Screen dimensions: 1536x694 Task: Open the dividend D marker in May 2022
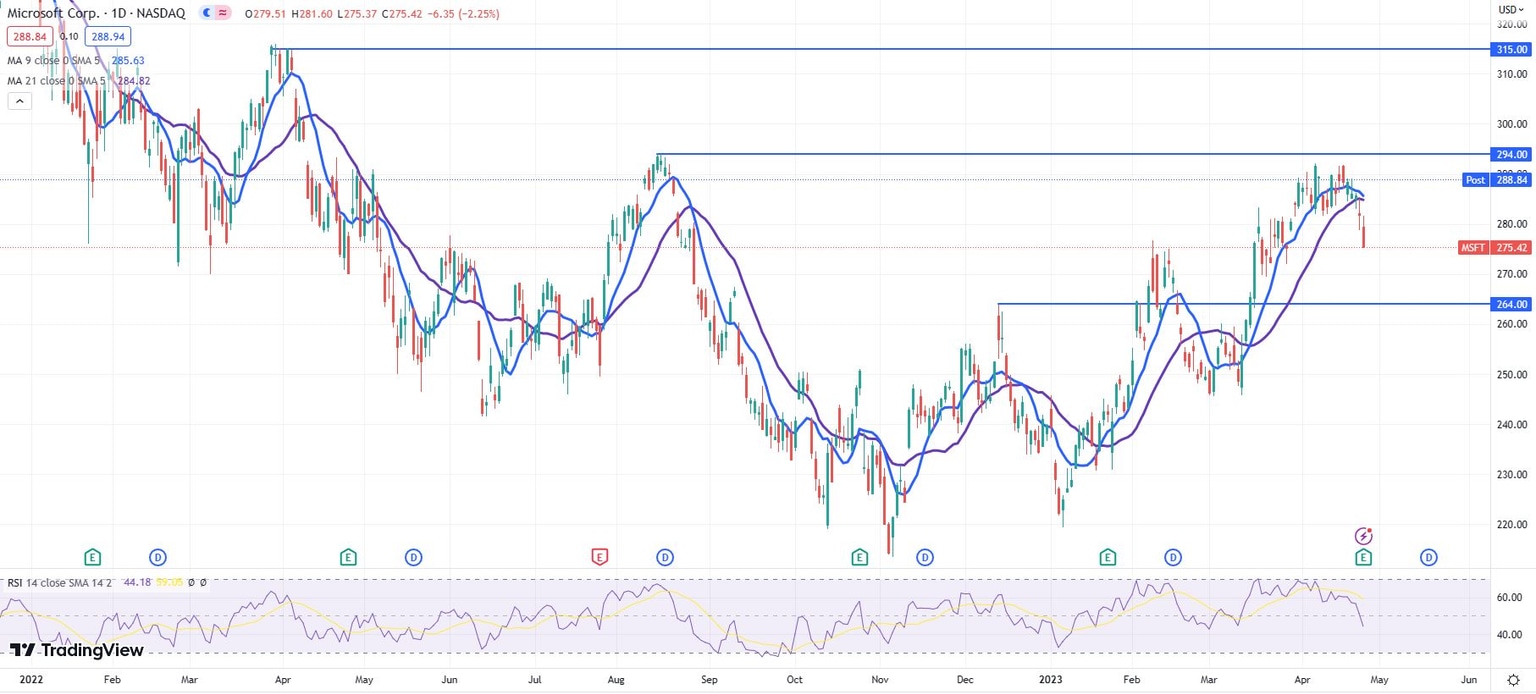413,556
